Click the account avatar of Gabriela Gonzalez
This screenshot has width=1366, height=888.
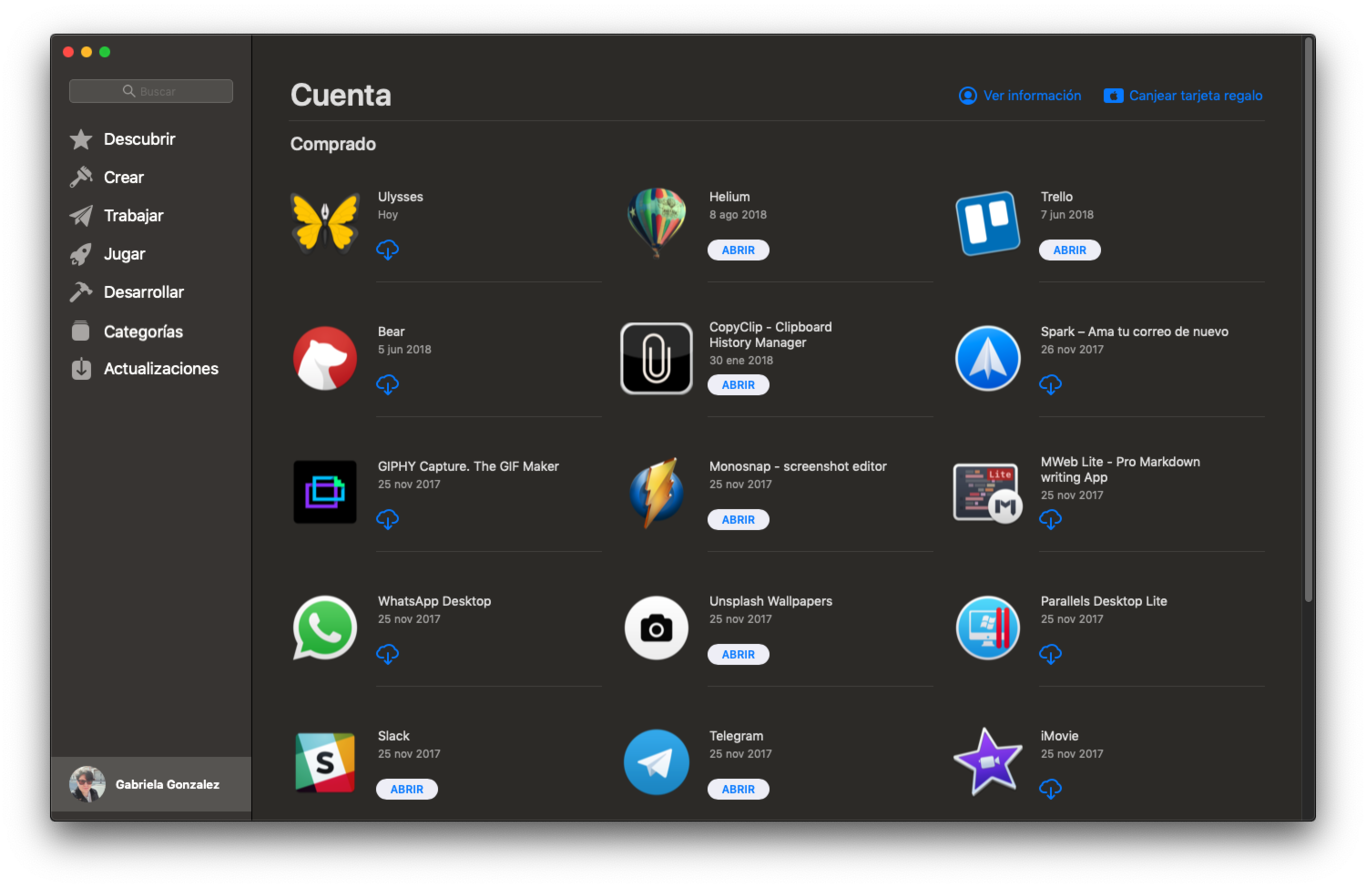tap(87, 785)
